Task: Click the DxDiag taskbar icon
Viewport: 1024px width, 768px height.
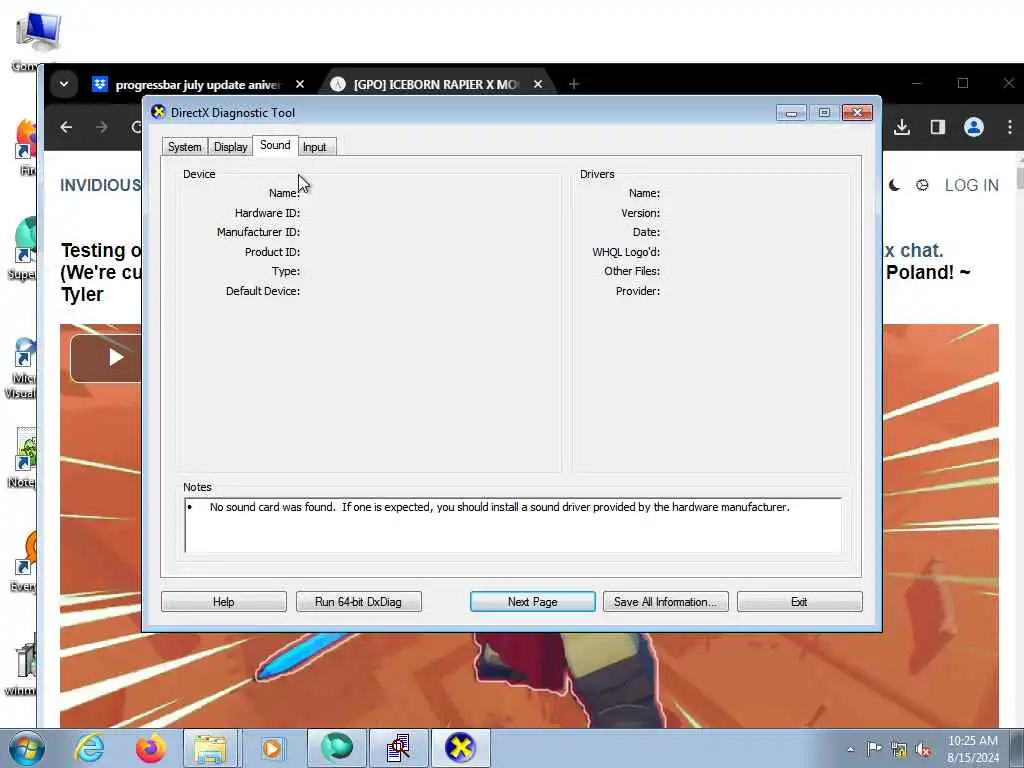Action: 460,748
